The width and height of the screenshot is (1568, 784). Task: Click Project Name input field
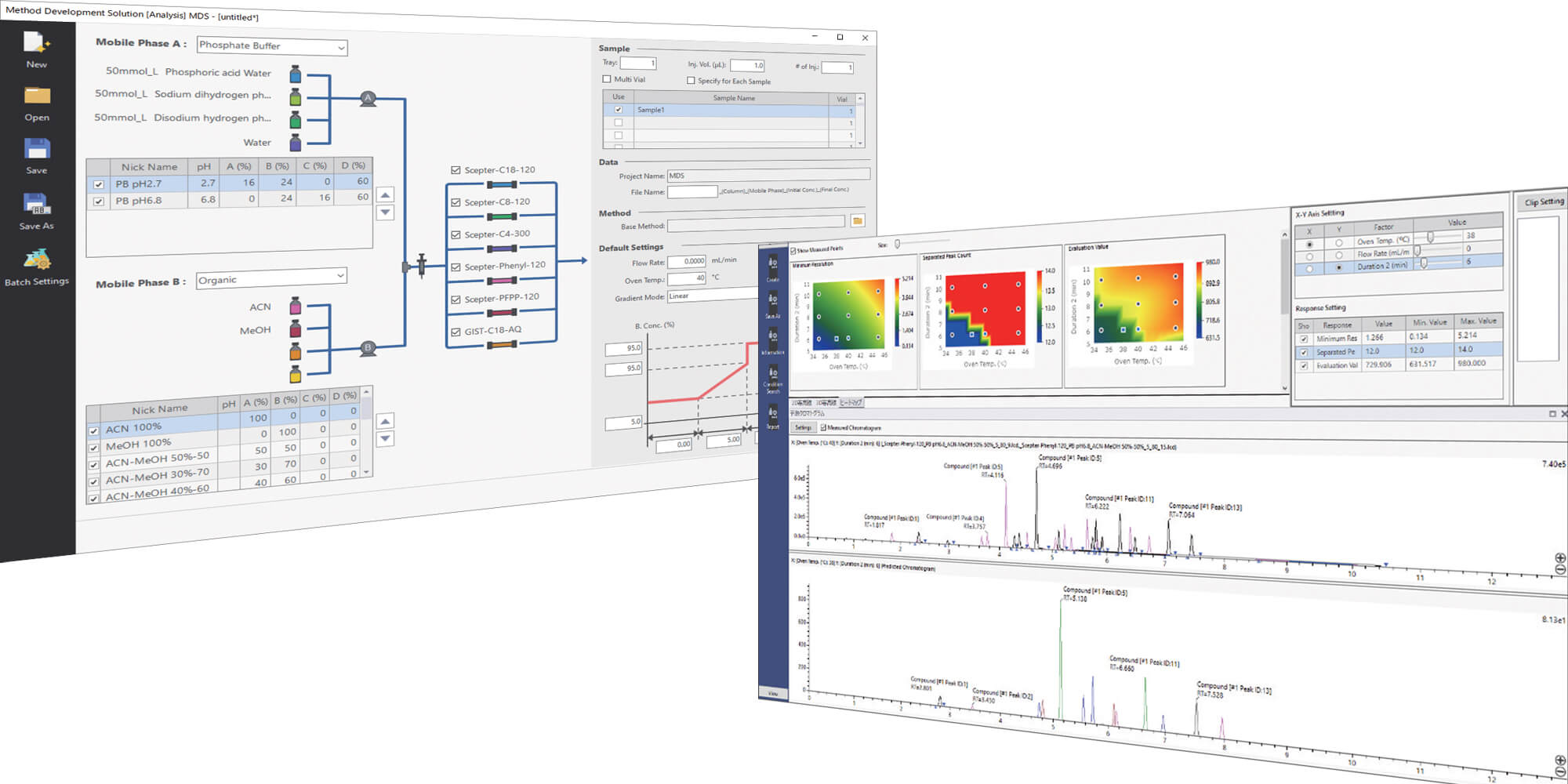tap(768, 174)
